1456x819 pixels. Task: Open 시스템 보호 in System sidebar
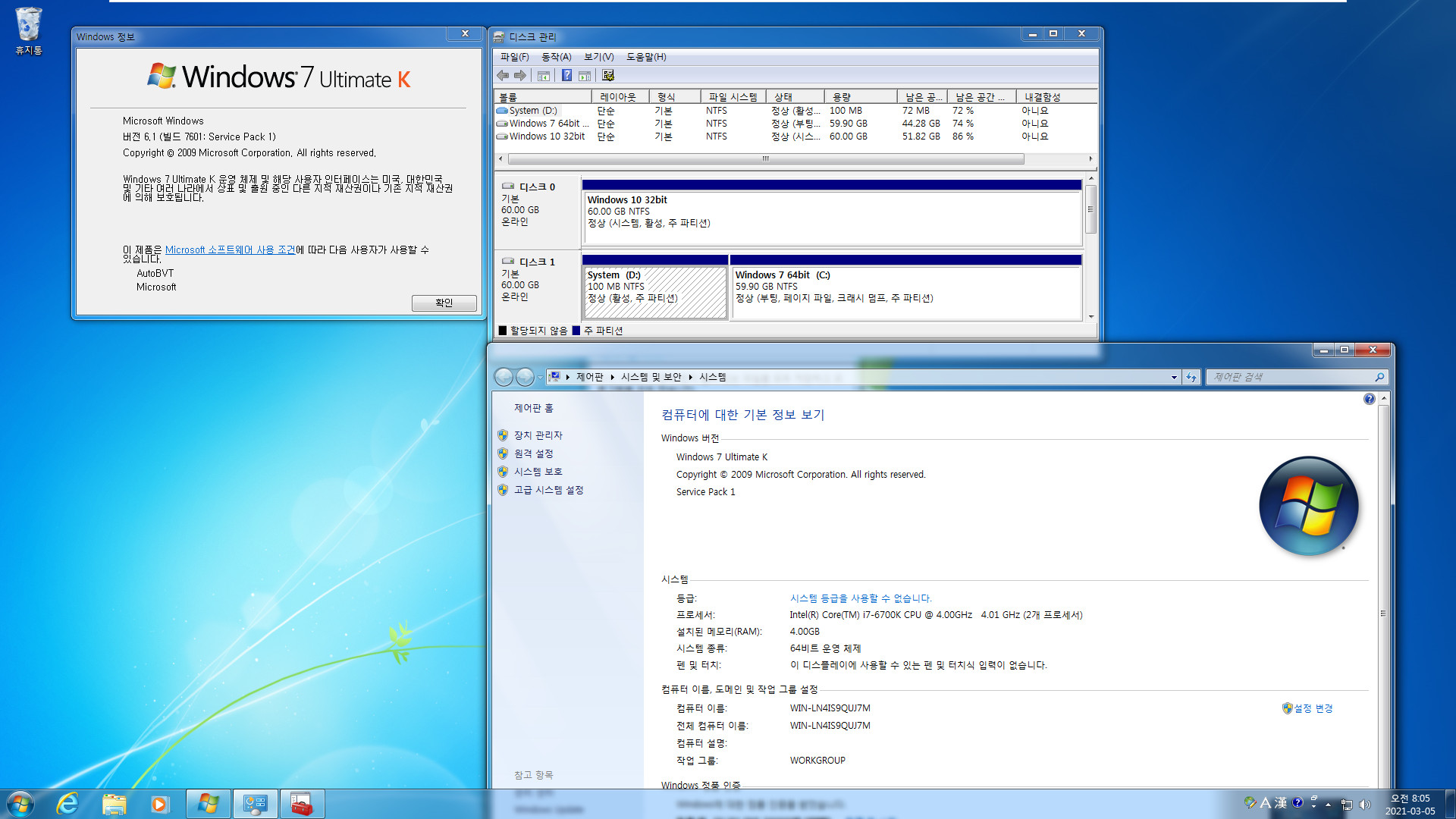click(x=538, y=472)
